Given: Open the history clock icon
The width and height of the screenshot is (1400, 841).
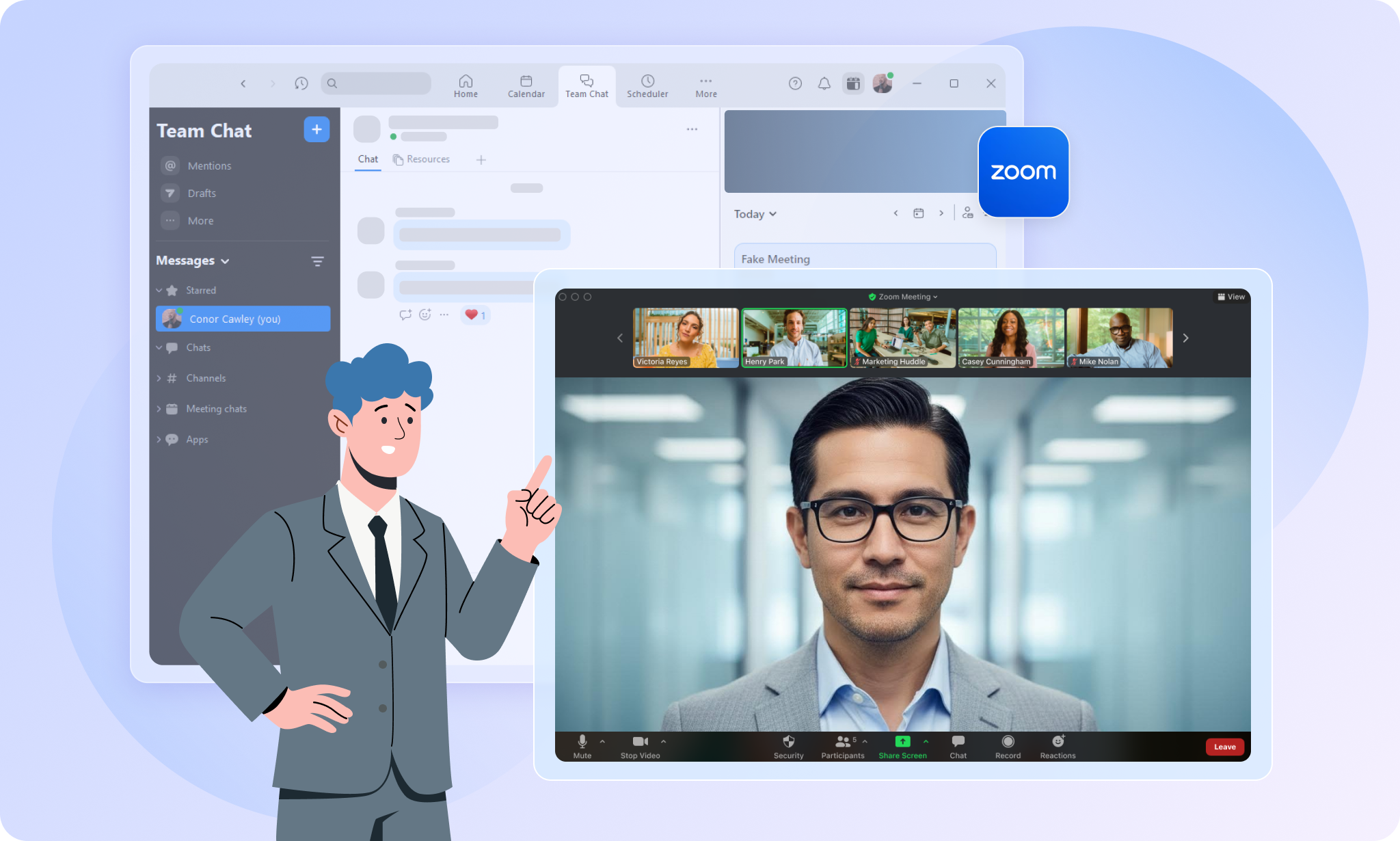Looking at the screenshot, I should tap(301, 83).
